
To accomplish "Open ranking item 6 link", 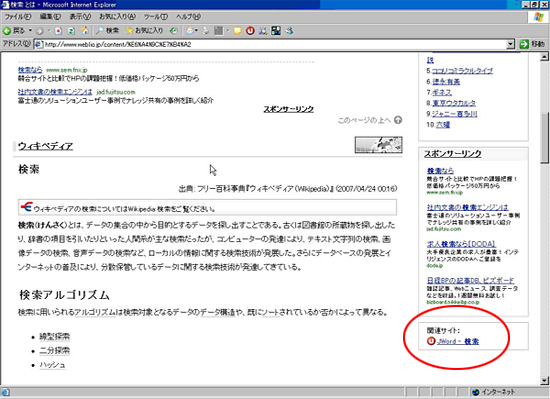I will click(x=446, y=82).
